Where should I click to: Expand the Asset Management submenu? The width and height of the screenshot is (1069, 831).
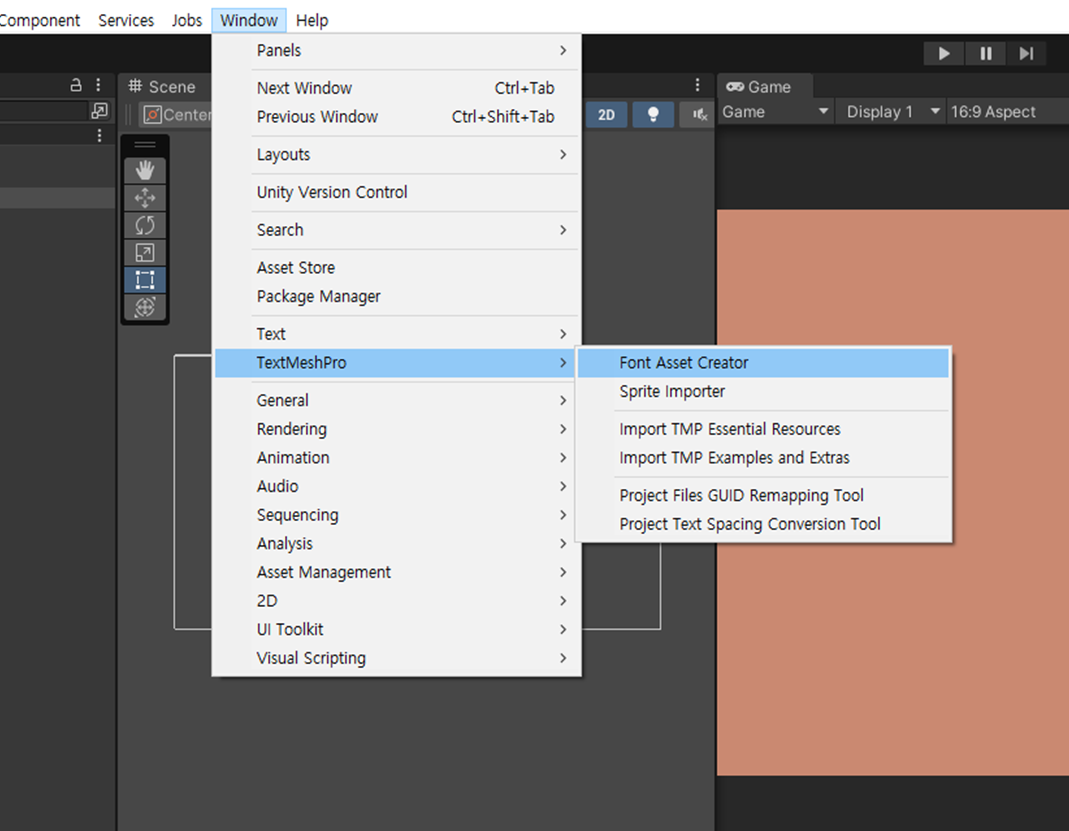397,572
